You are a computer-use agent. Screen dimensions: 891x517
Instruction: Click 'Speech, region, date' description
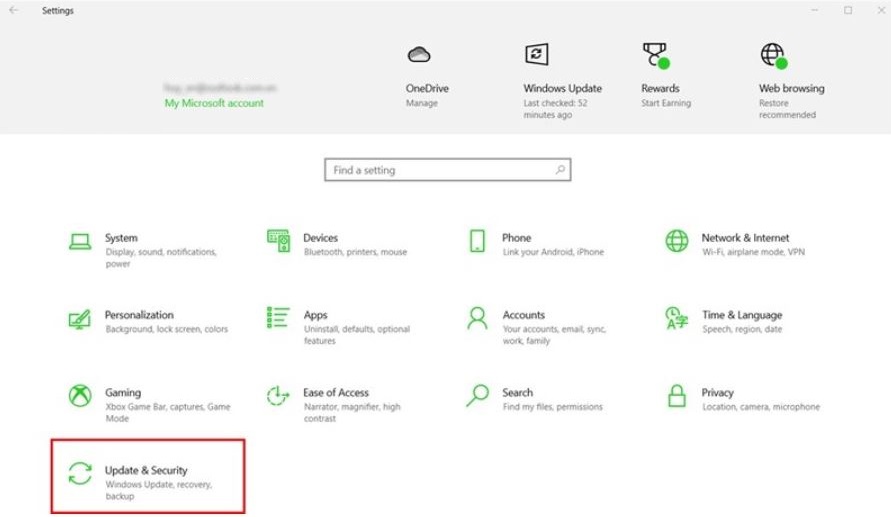click(x=742, y=329)
